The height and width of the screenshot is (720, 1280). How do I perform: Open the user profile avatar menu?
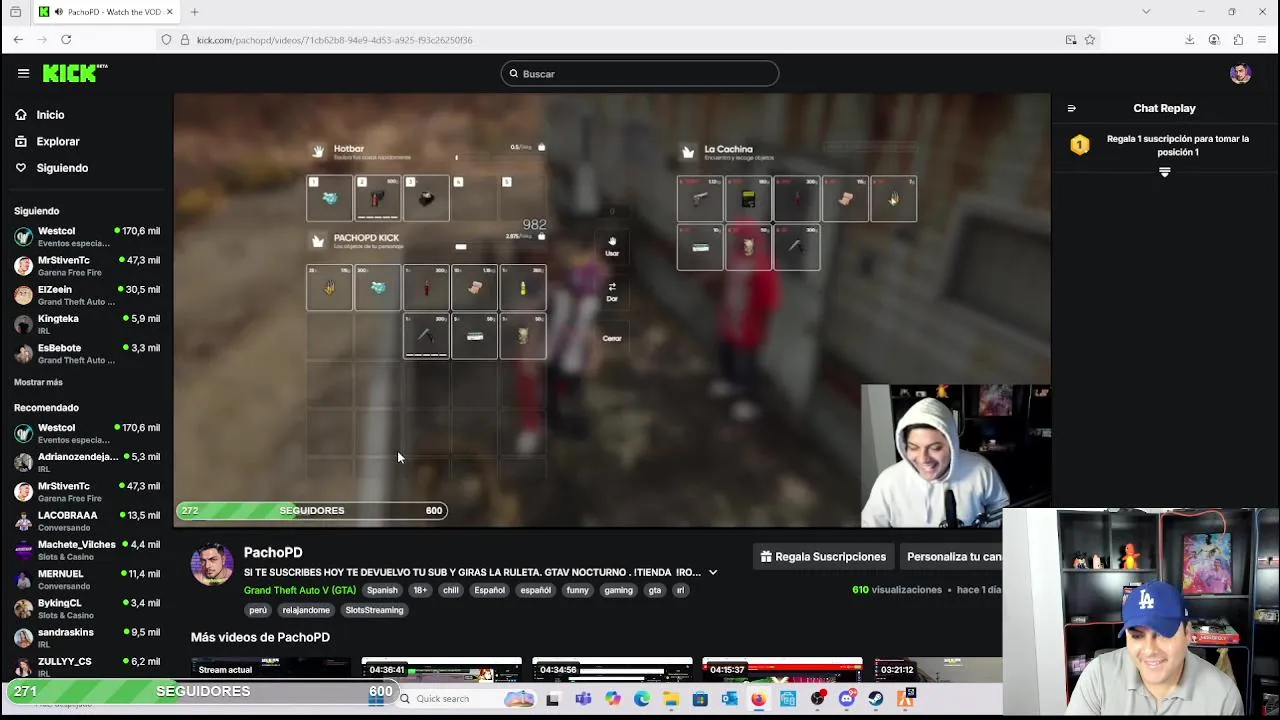point(1240,74)
